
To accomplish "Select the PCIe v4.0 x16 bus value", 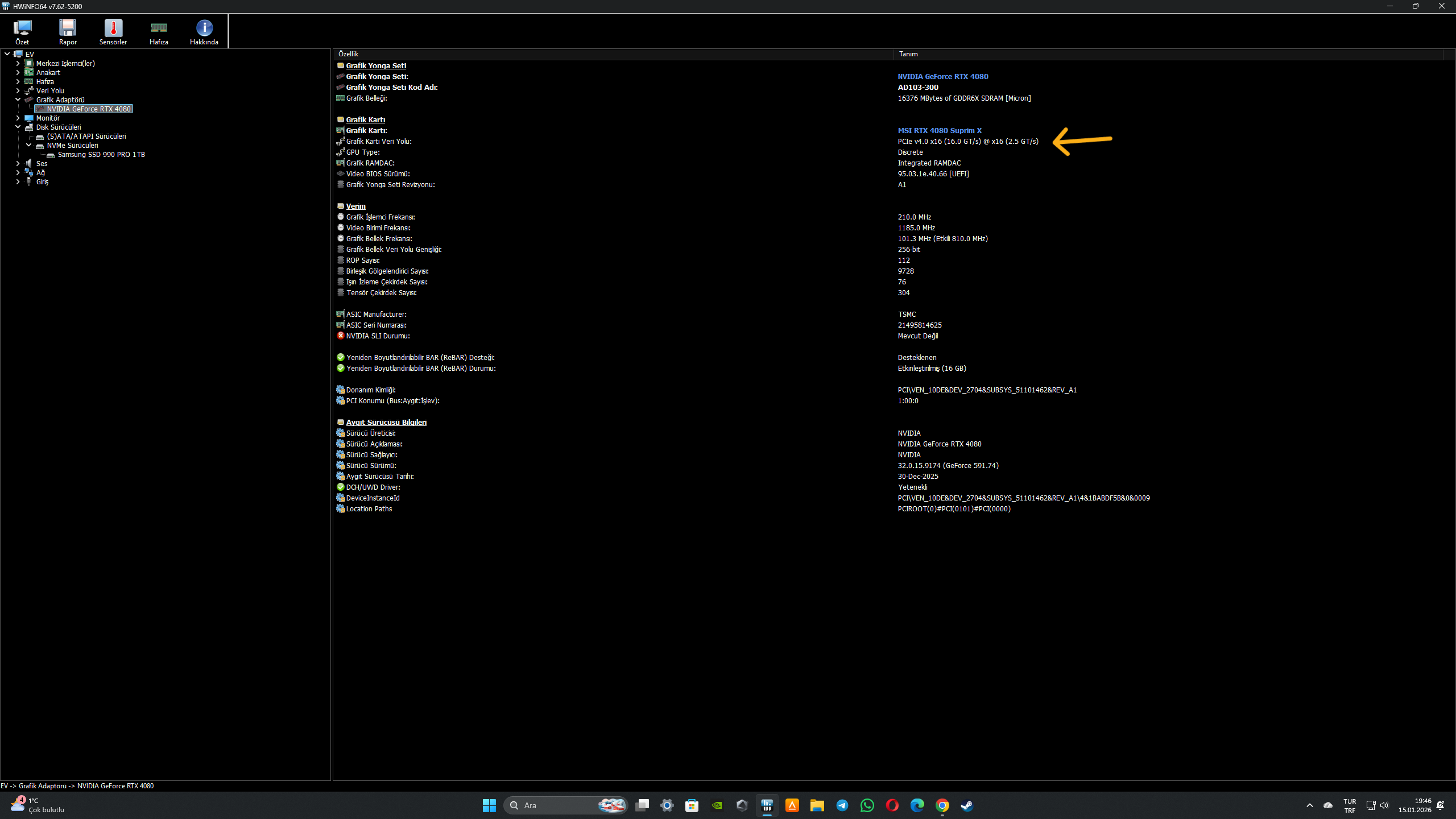I will coord(968,141).
